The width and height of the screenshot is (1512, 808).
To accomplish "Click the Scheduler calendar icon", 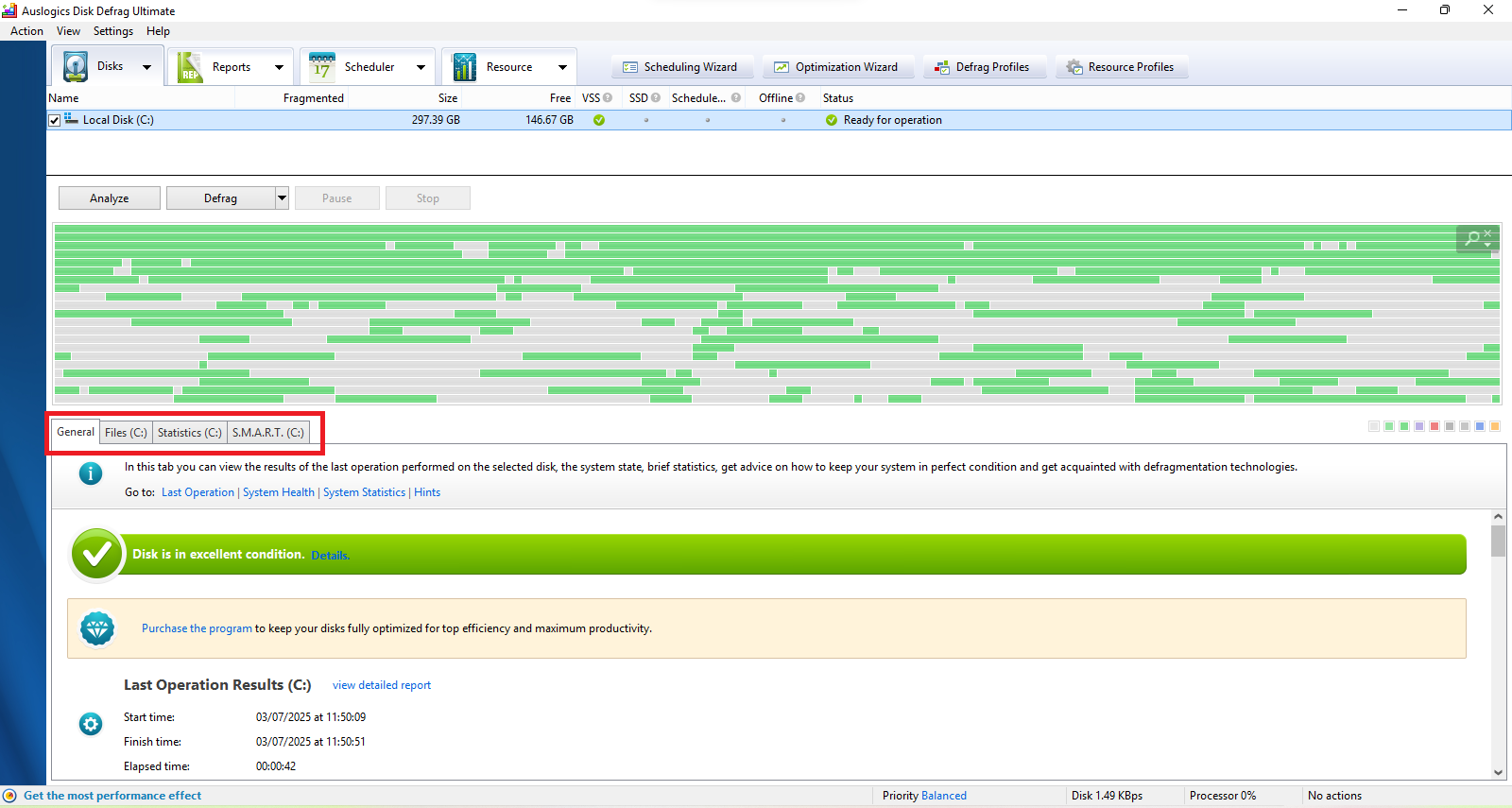I will pos(322,67).
